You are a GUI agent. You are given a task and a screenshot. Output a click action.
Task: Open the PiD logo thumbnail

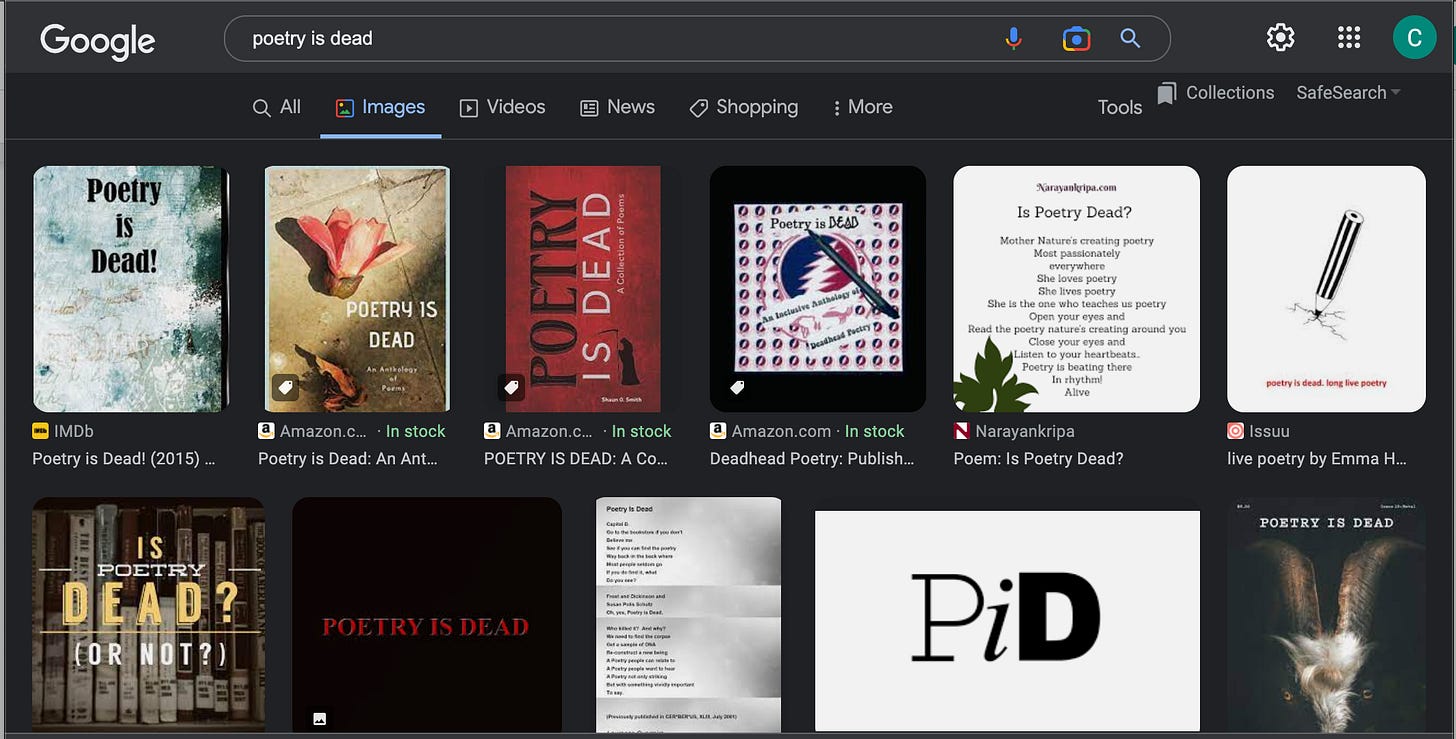point(1007,621)
